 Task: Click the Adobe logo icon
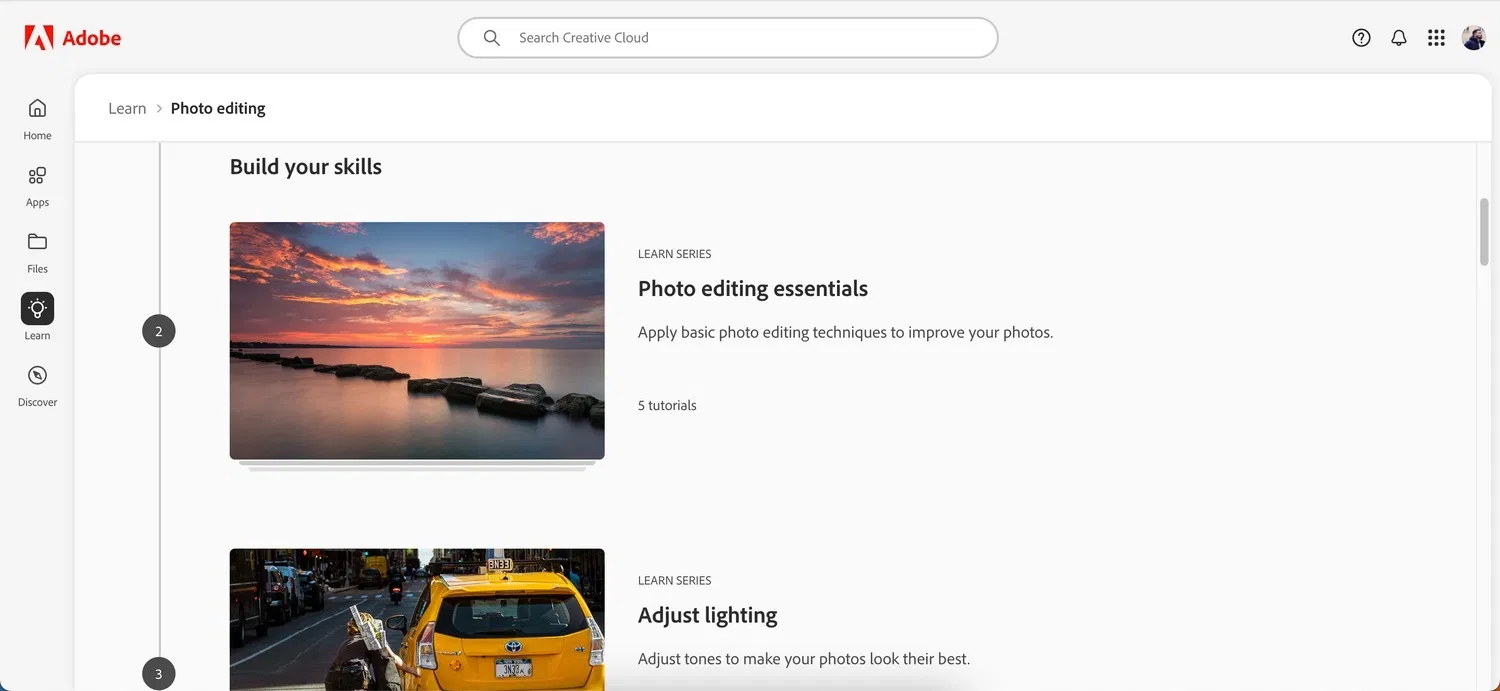pos(39,38)
